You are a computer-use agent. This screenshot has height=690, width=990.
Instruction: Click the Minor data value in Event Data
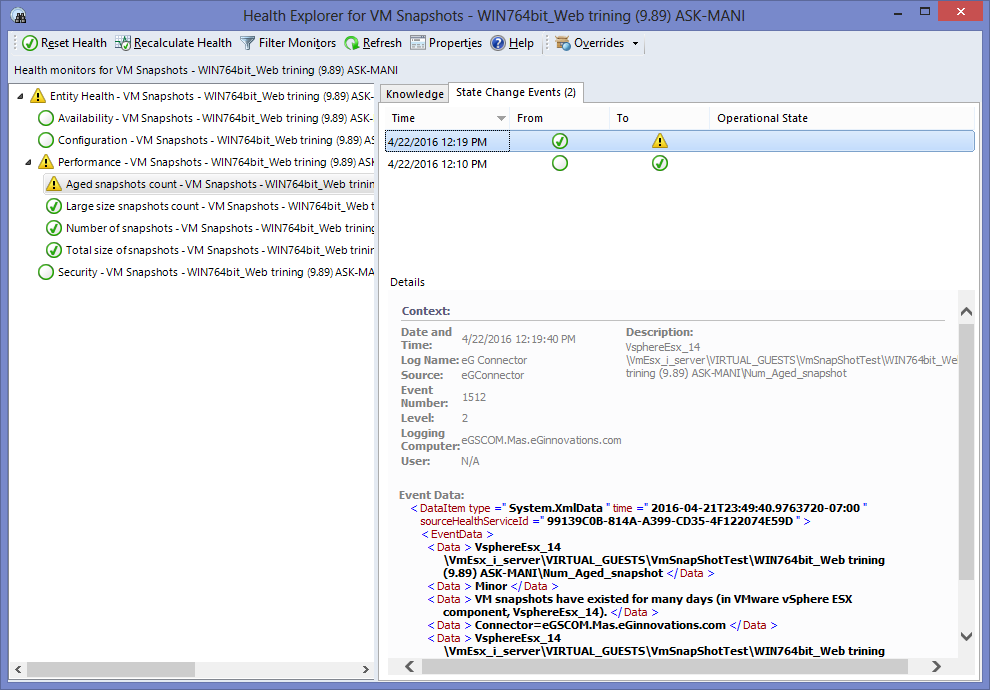click(x=491, y=586)
